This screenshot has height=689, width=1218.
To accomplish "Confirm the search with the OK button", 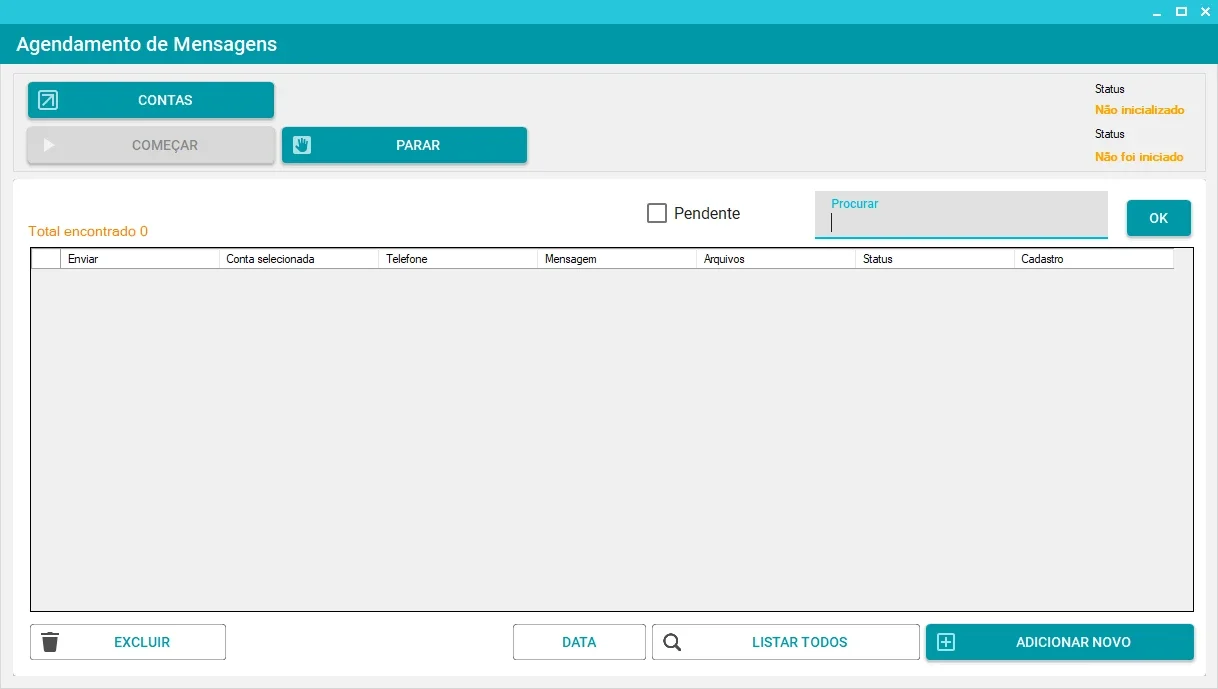I will click(1159, 218).
